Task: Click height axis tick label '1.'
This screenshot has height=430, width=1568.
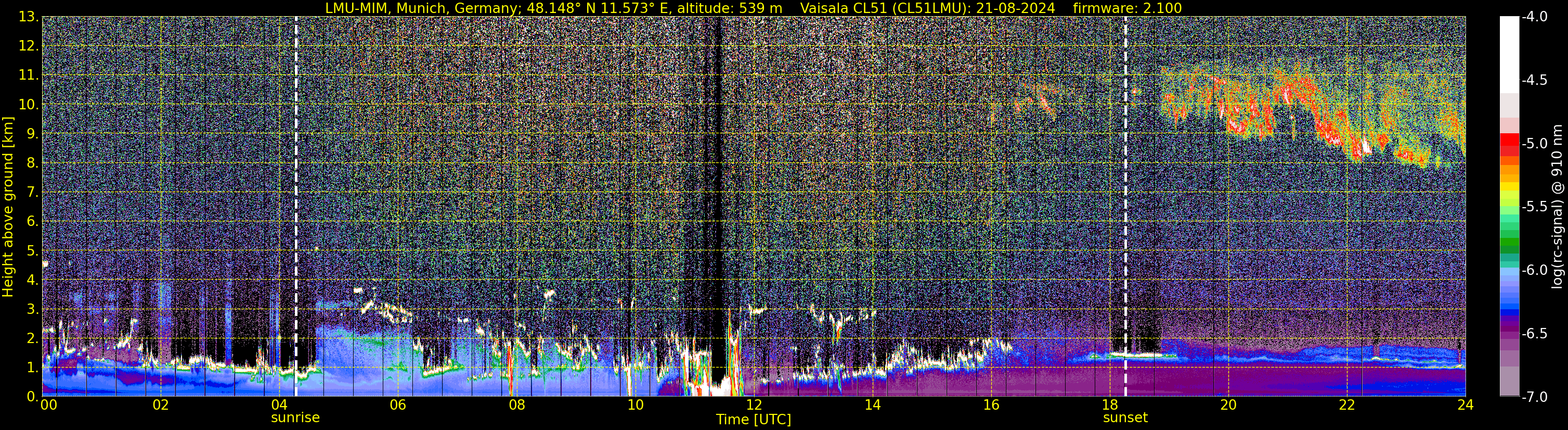Action: 33,368
